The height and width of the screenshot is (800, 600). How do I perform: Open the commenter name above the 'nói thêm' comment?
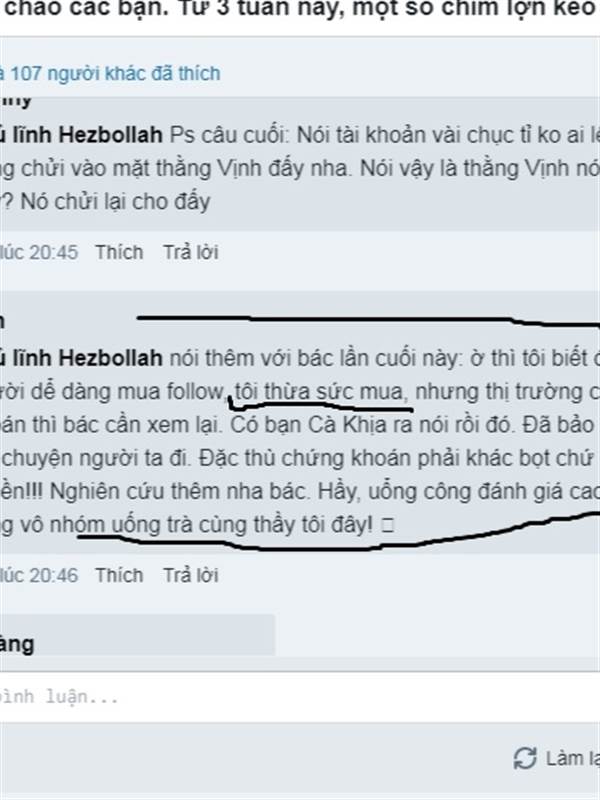point(3,322)
